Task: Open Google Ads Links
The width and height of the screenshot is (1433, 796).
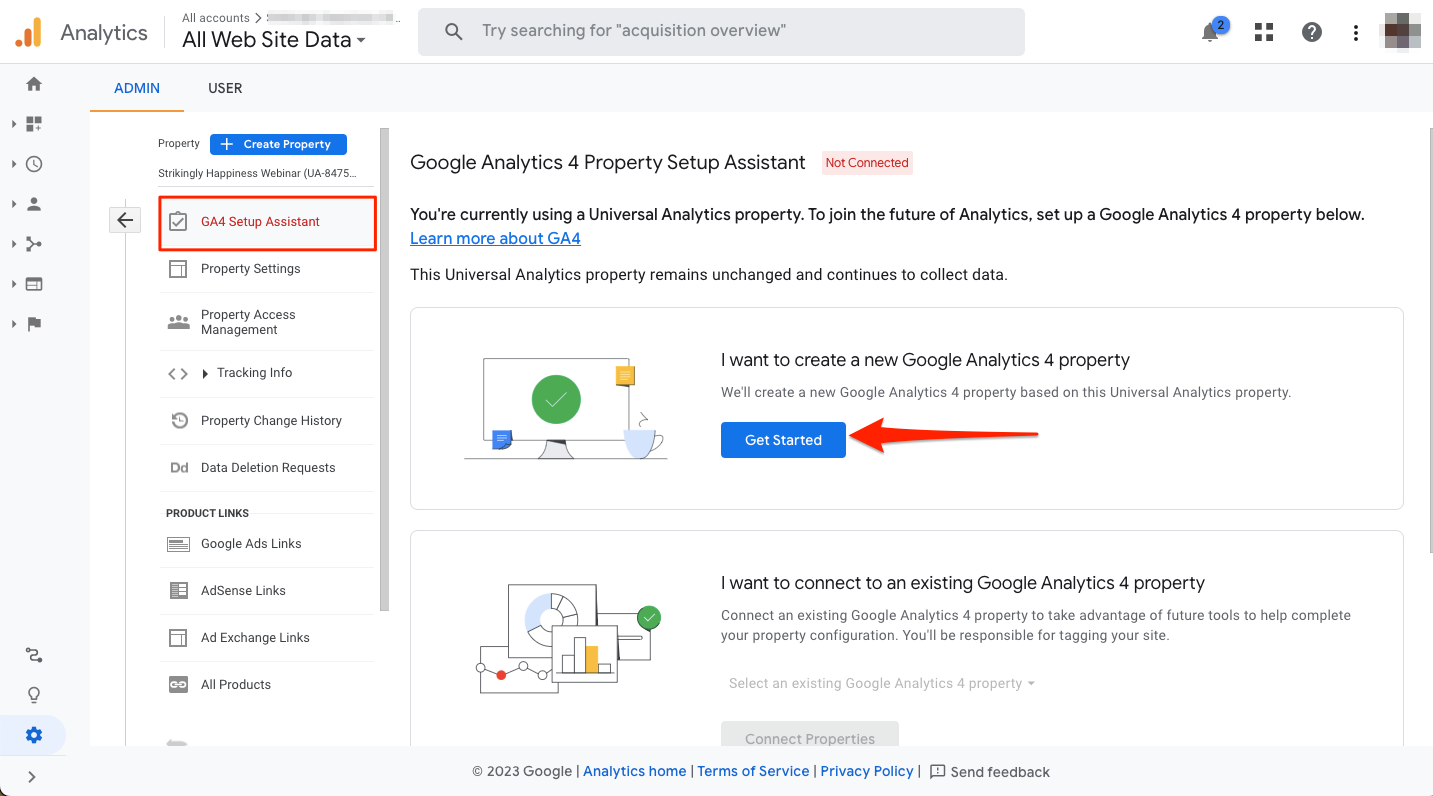Action: pos(267,544)
